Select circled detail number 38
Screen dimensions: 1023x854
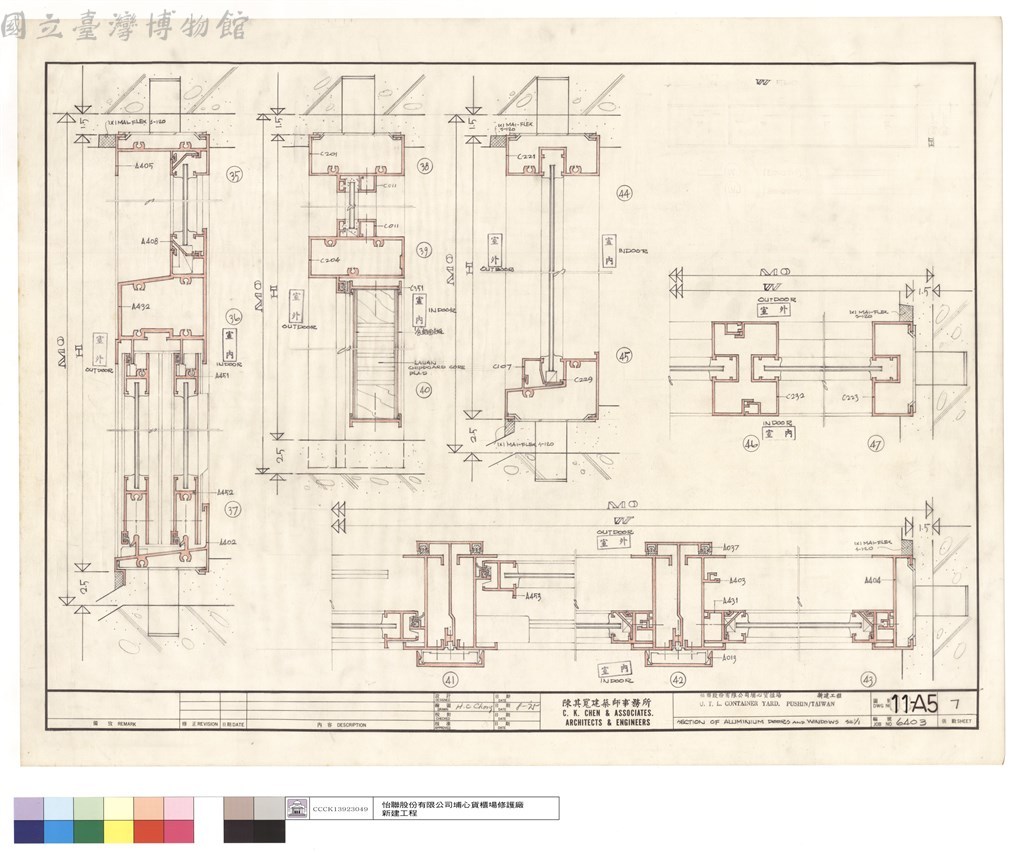pos(425,166)
